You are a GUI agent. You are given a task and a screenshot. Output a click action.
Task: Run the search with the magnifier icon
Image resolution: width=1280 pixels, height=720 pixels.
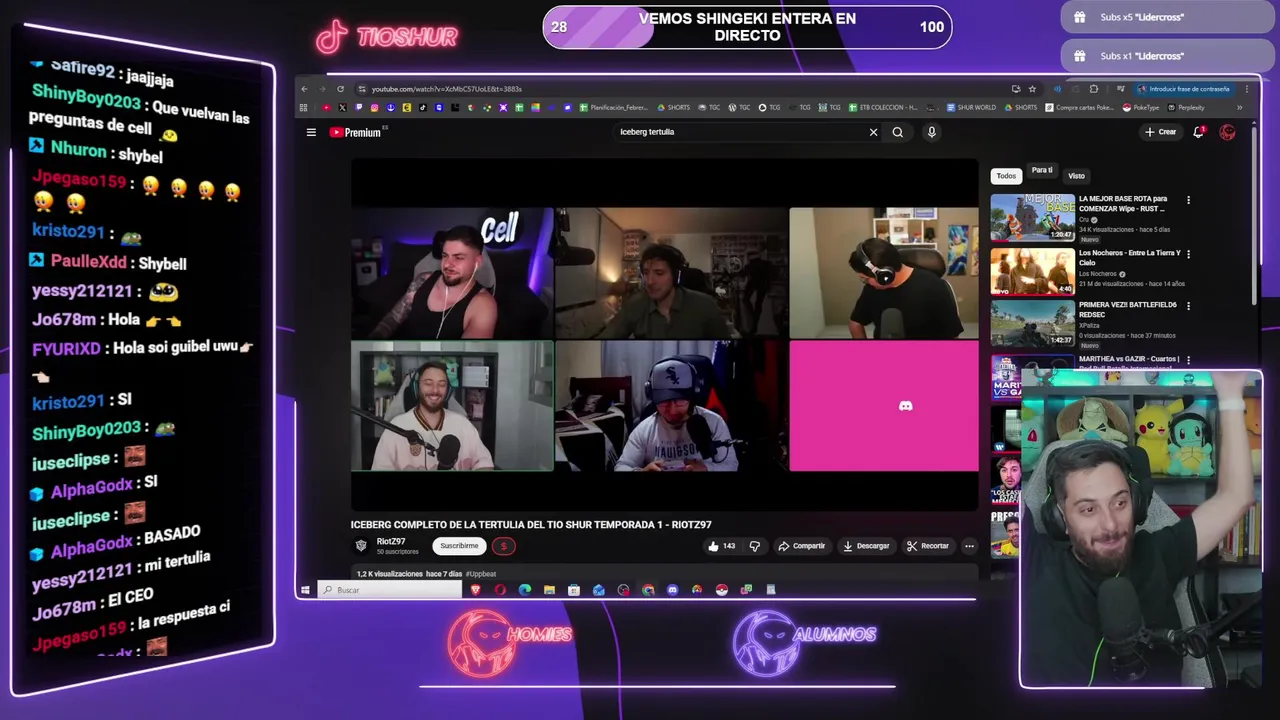[x=898, y=132]
